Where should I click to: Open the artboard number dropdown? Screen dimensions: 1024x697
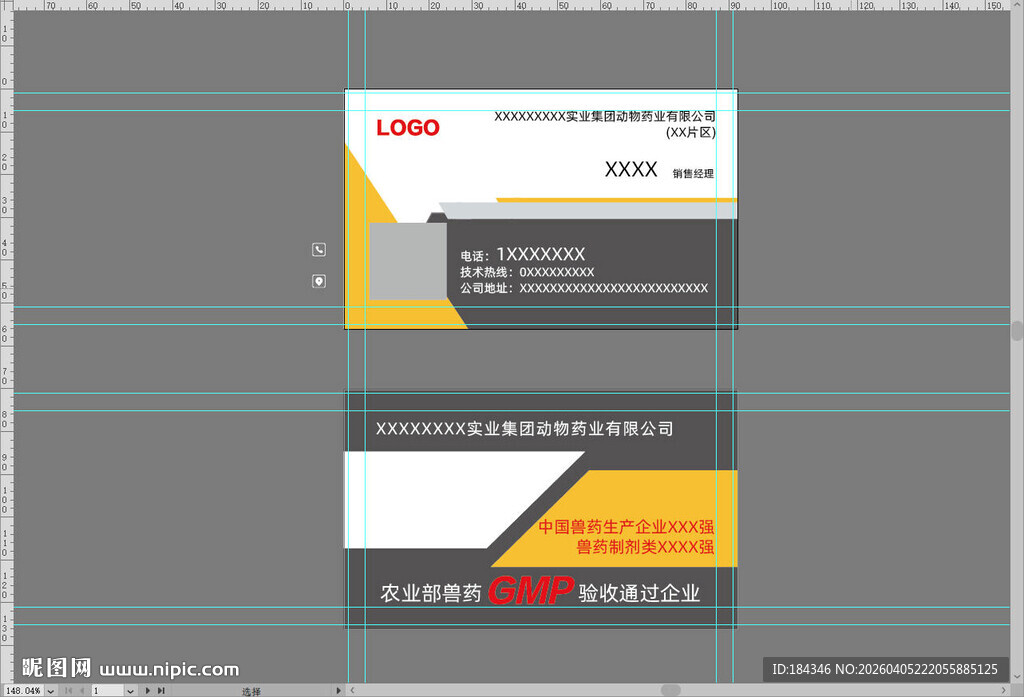(130, 690)
